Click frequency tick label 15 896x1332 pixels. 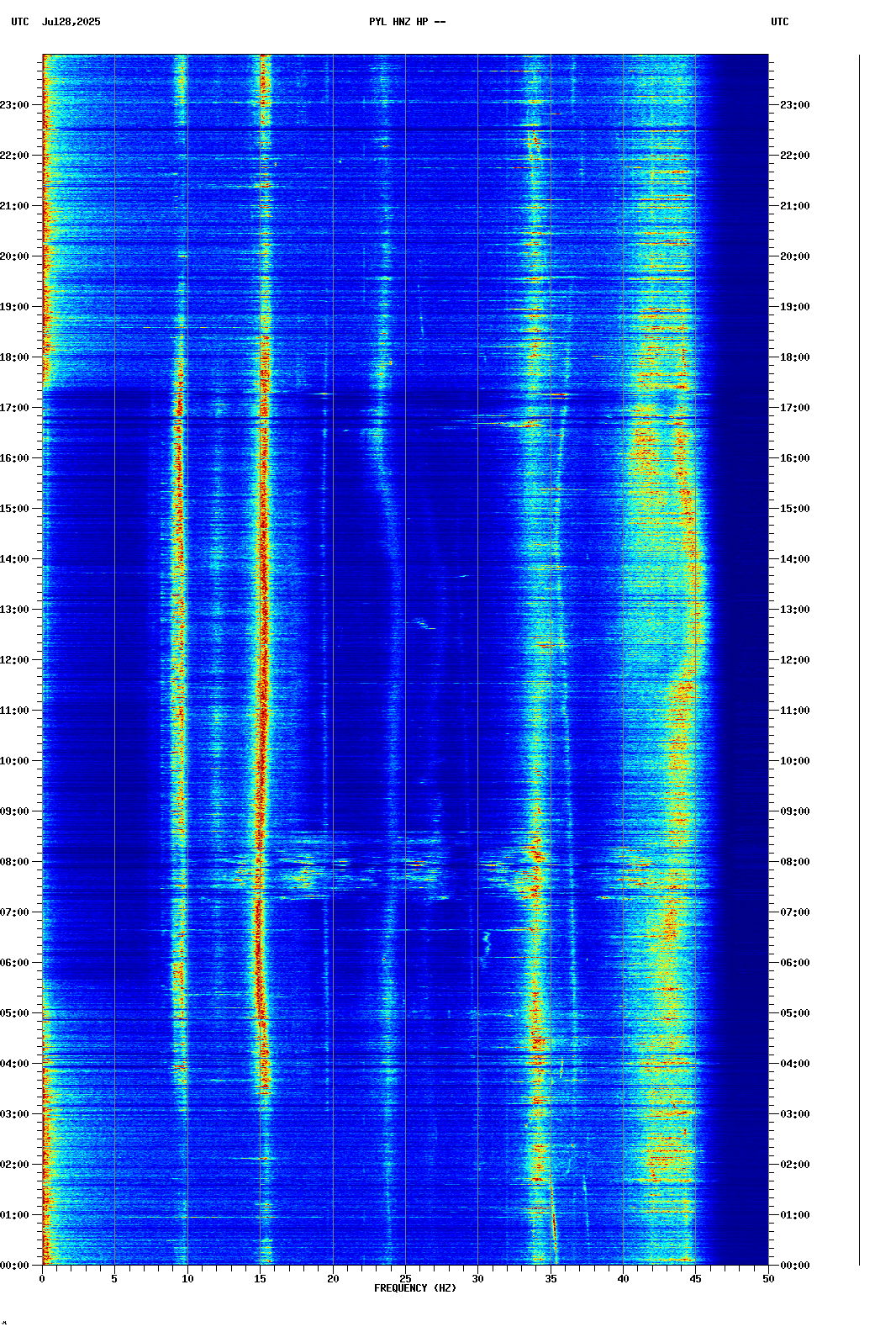(x=260, y=1279)
